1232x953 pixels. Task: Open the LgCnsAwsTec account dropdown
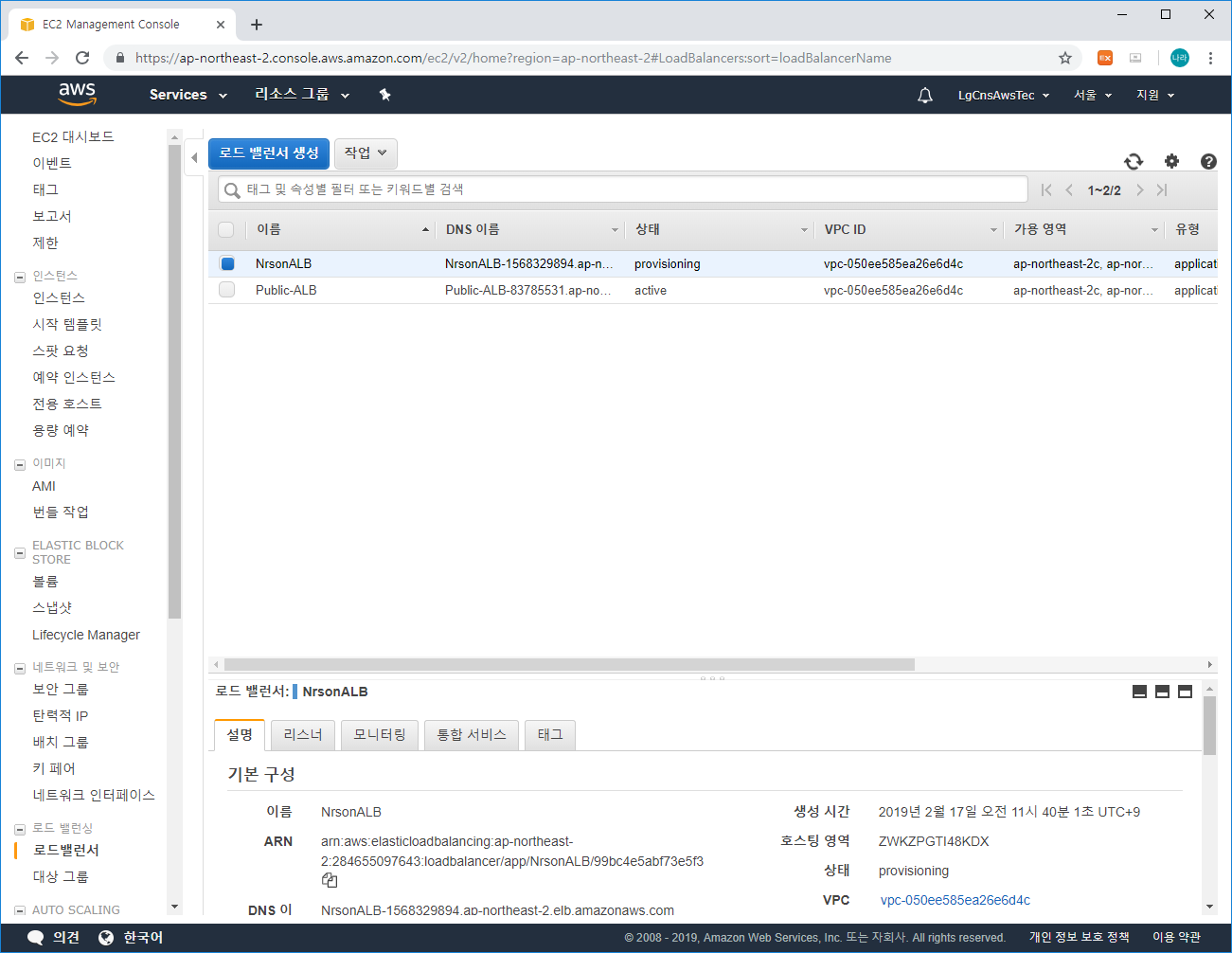click(1004, 95)
